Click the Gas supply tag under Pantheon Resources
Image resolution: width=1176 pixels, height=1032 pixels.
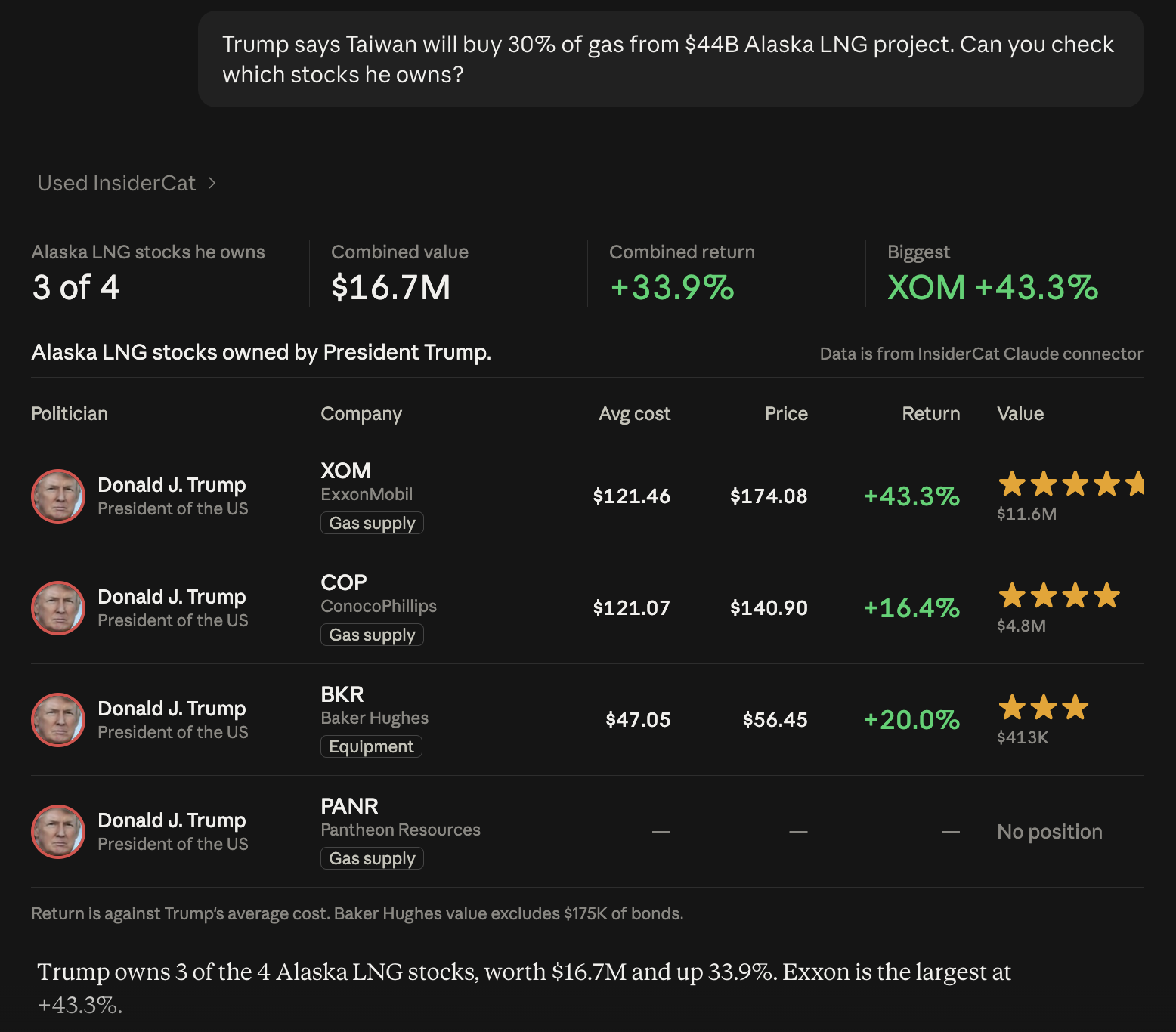[372, 858]
